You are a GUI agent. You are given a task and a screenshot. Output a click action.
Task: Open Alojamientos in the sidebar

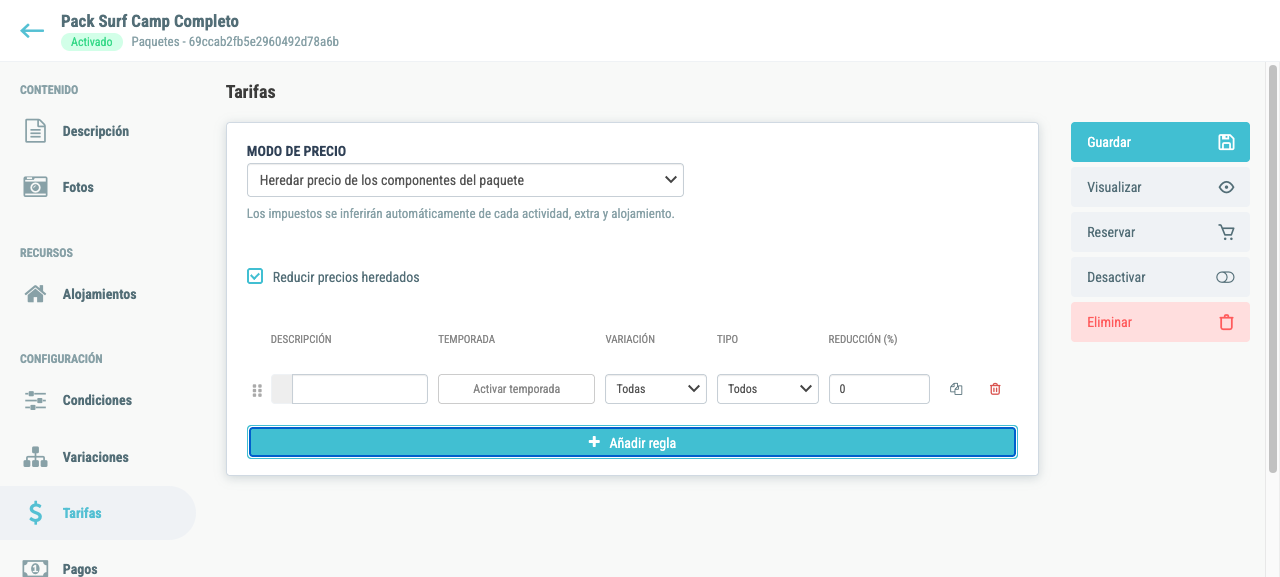[x=98, y=294]
